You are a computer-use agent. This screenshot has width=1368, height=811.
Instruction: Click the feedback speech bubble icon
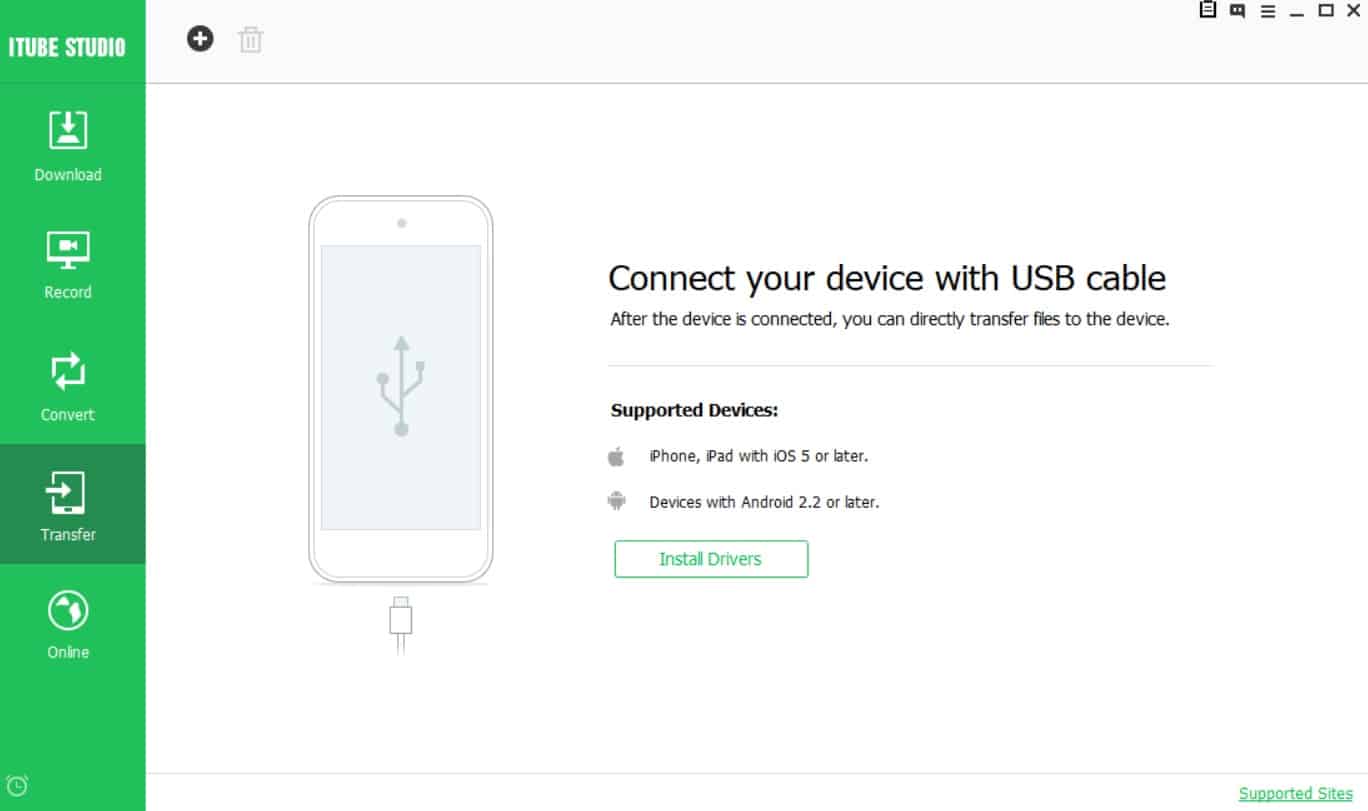click(x=1237, y=11)
